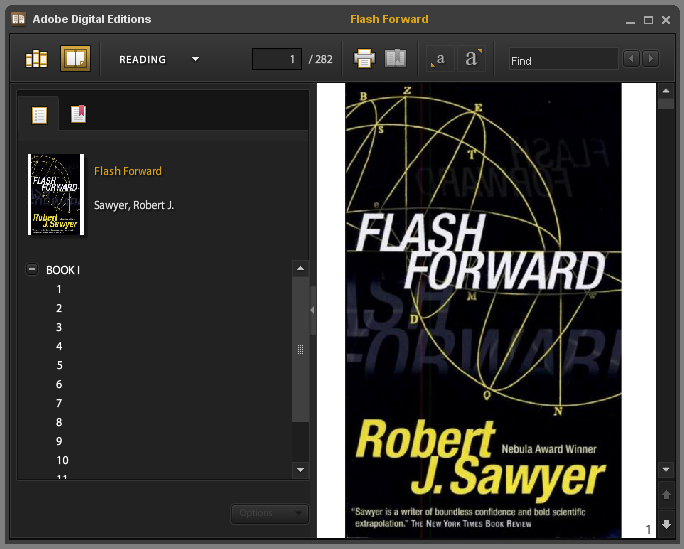Jump to chapter 3
684x549 pixels.
[x=59, y=327]
